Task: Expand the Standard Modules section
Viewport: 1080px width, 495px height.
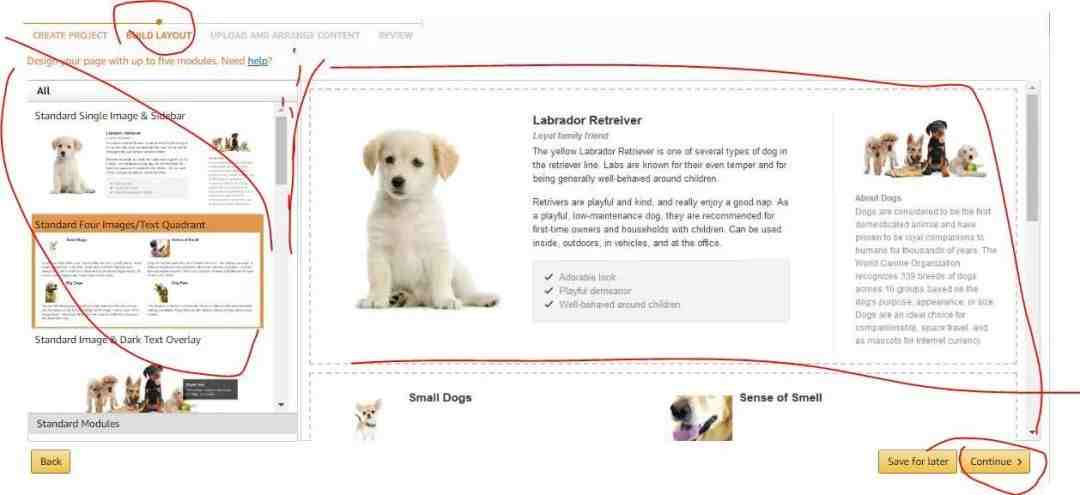Action: (162, 424)
